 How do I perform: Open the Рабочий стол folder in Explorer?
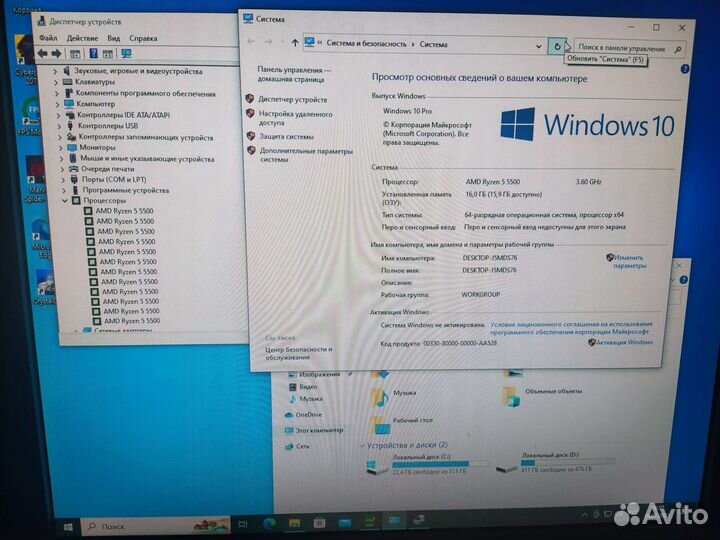point(401,424)
